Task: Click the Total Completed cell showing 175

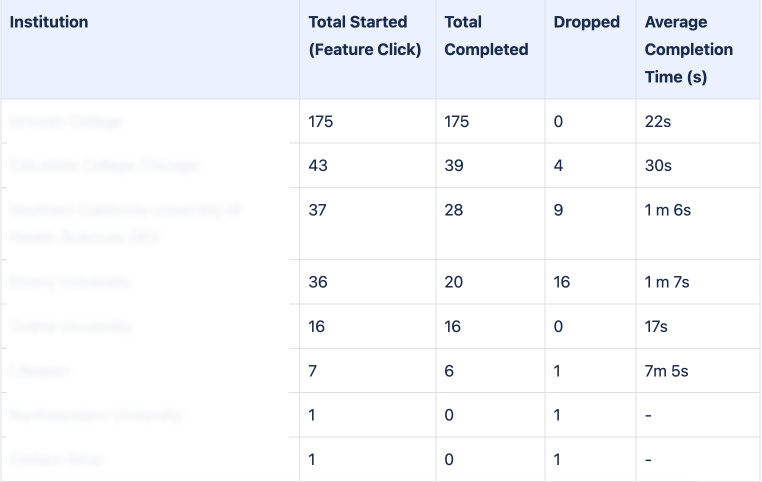Action: [457, 122]
